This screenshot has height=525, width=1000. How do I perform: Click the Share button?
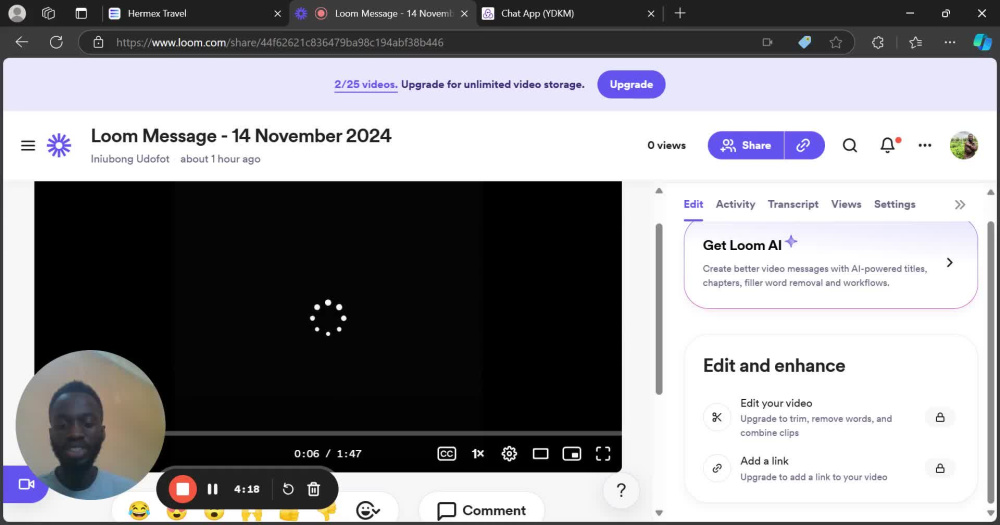tap(746, 145)
